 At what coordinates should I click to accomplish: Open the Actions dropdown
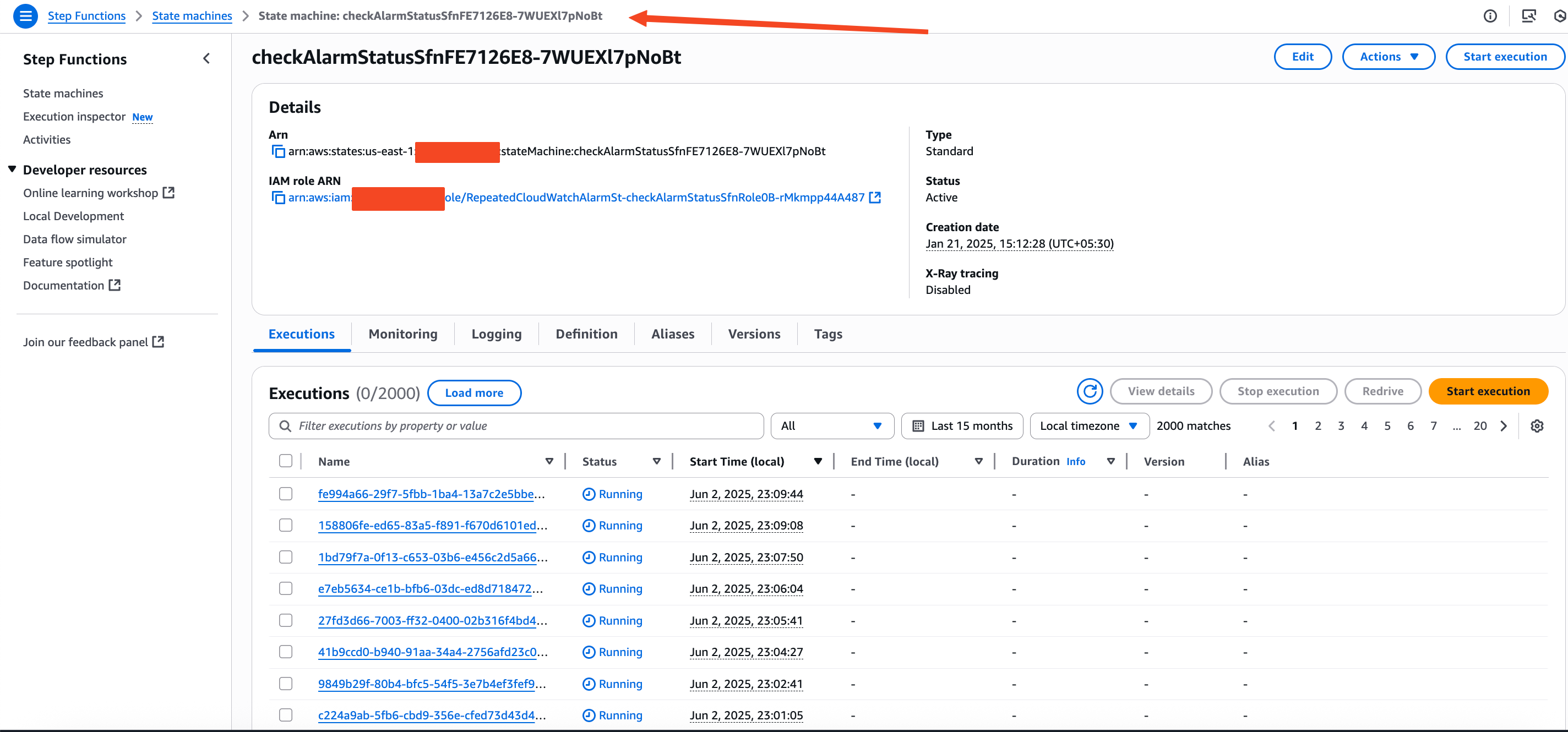pos(1389,56)
